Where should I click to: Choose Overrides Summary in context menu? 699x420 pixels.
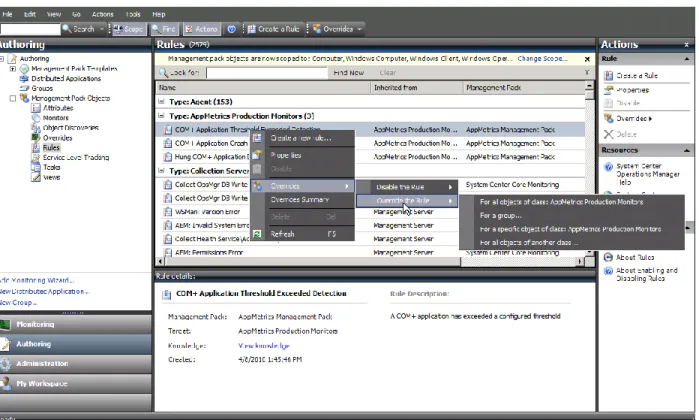point(303,200)
